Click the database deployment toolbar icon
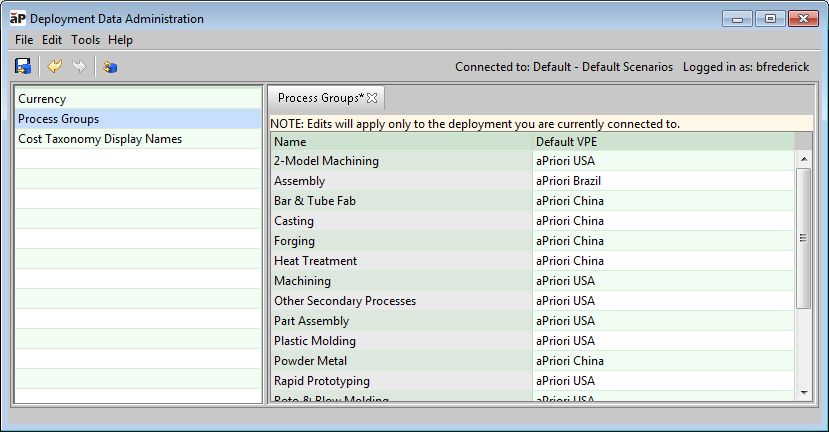The width and height of the screenshot is (829, 432). tap(110, 67)
